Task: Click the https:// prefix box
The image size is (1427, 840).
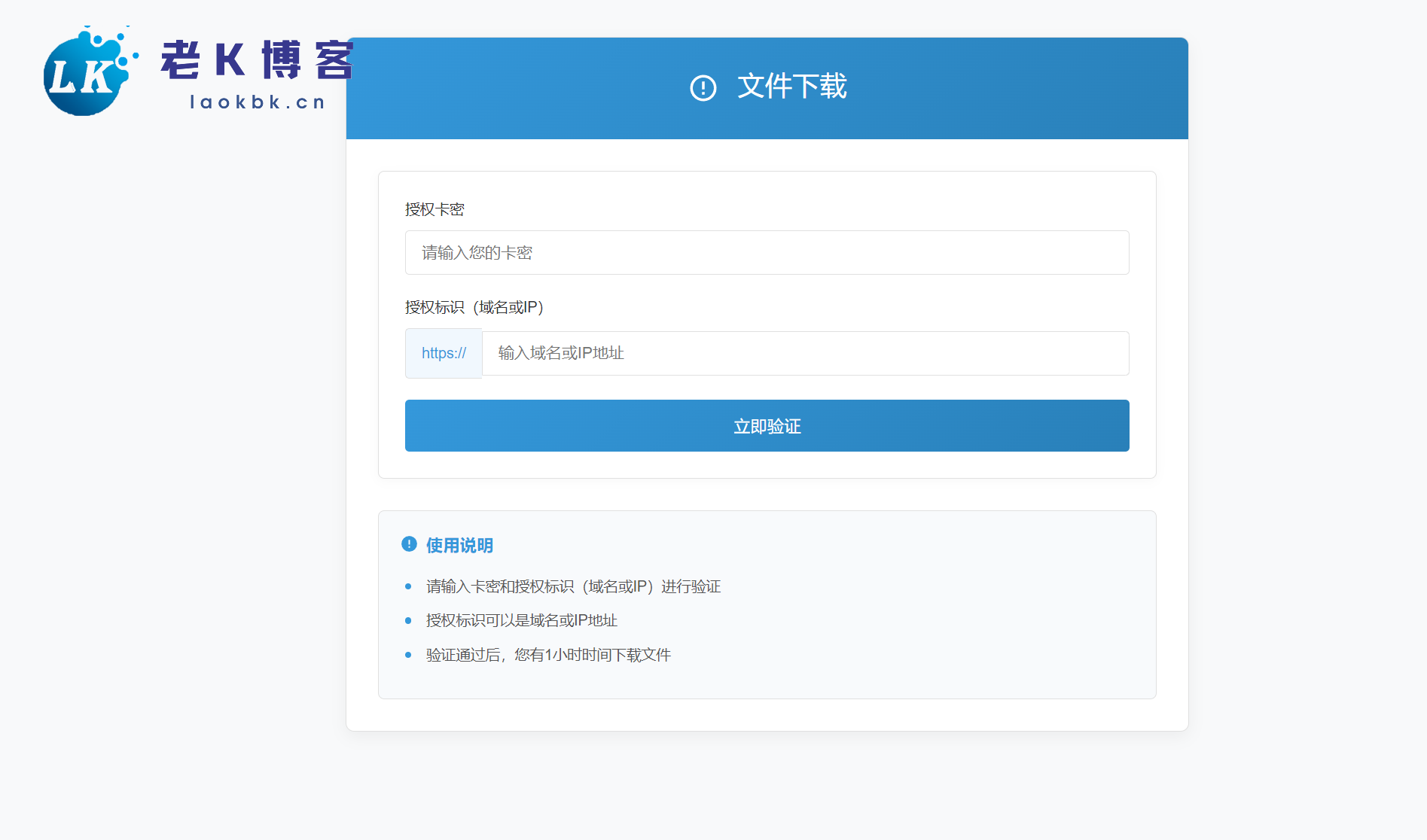Action: pos(444,353)
